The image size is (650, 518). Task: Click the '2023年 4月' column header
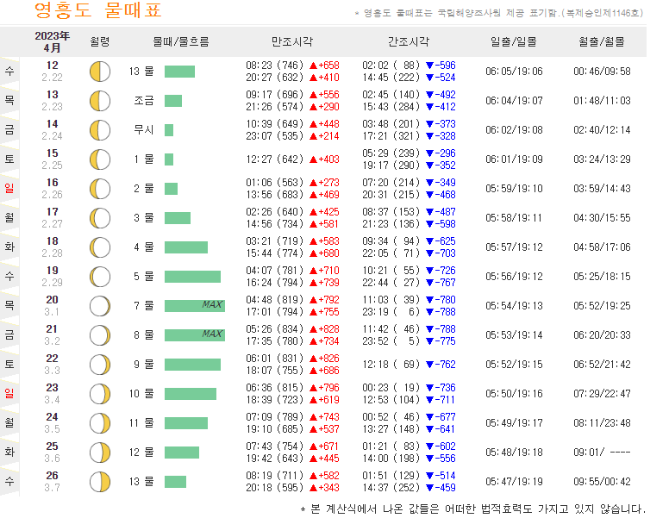click(x=52, y=42)
